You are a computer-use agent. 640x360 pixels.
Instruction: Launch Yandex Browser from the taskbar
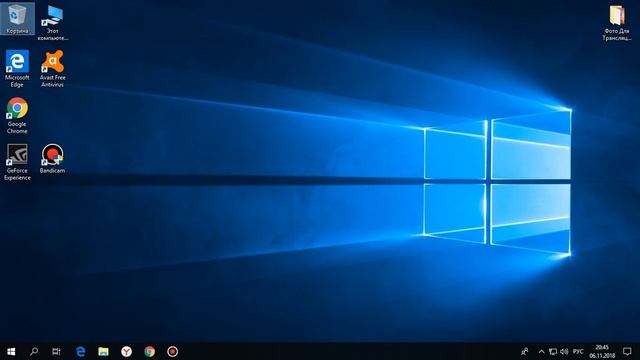point(127,351)
